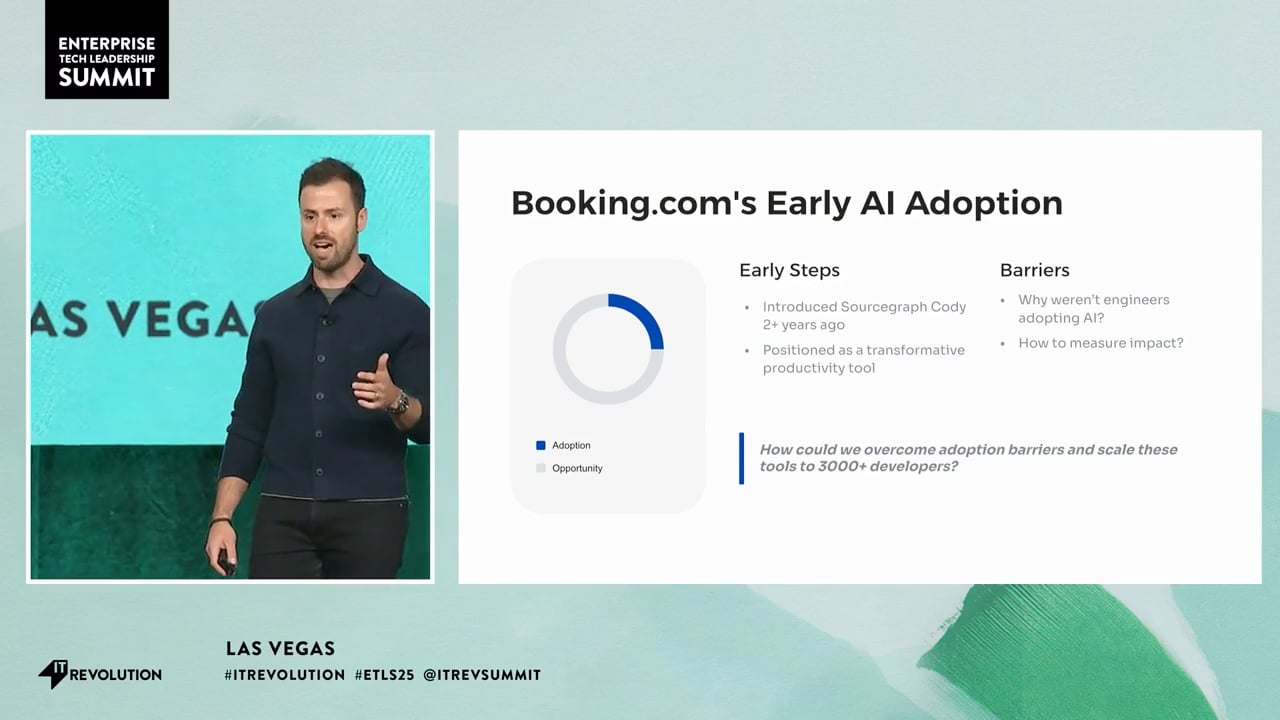Screen dimensions: 1280x720
Task: Click the "Adoption" legend label
Action: [x=571, y=445]
